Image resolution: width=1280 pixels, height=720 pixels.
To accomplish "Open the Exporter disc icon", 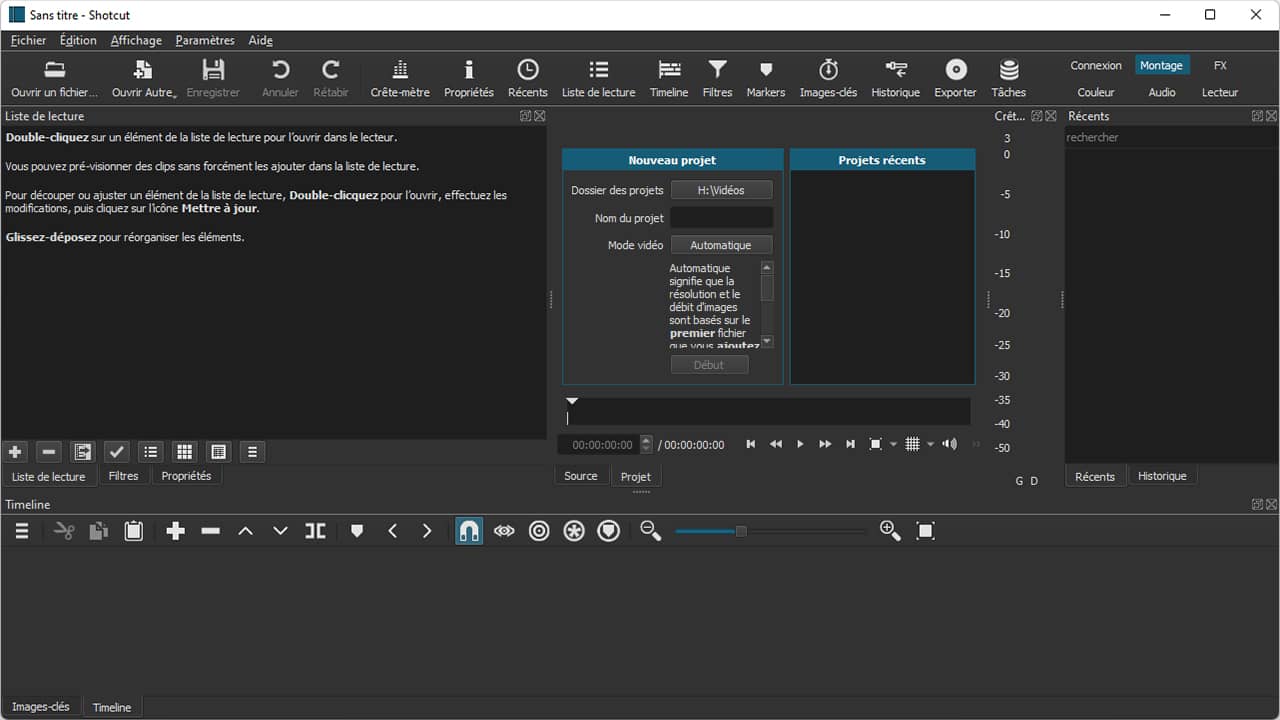I will [x=955, y=79].
